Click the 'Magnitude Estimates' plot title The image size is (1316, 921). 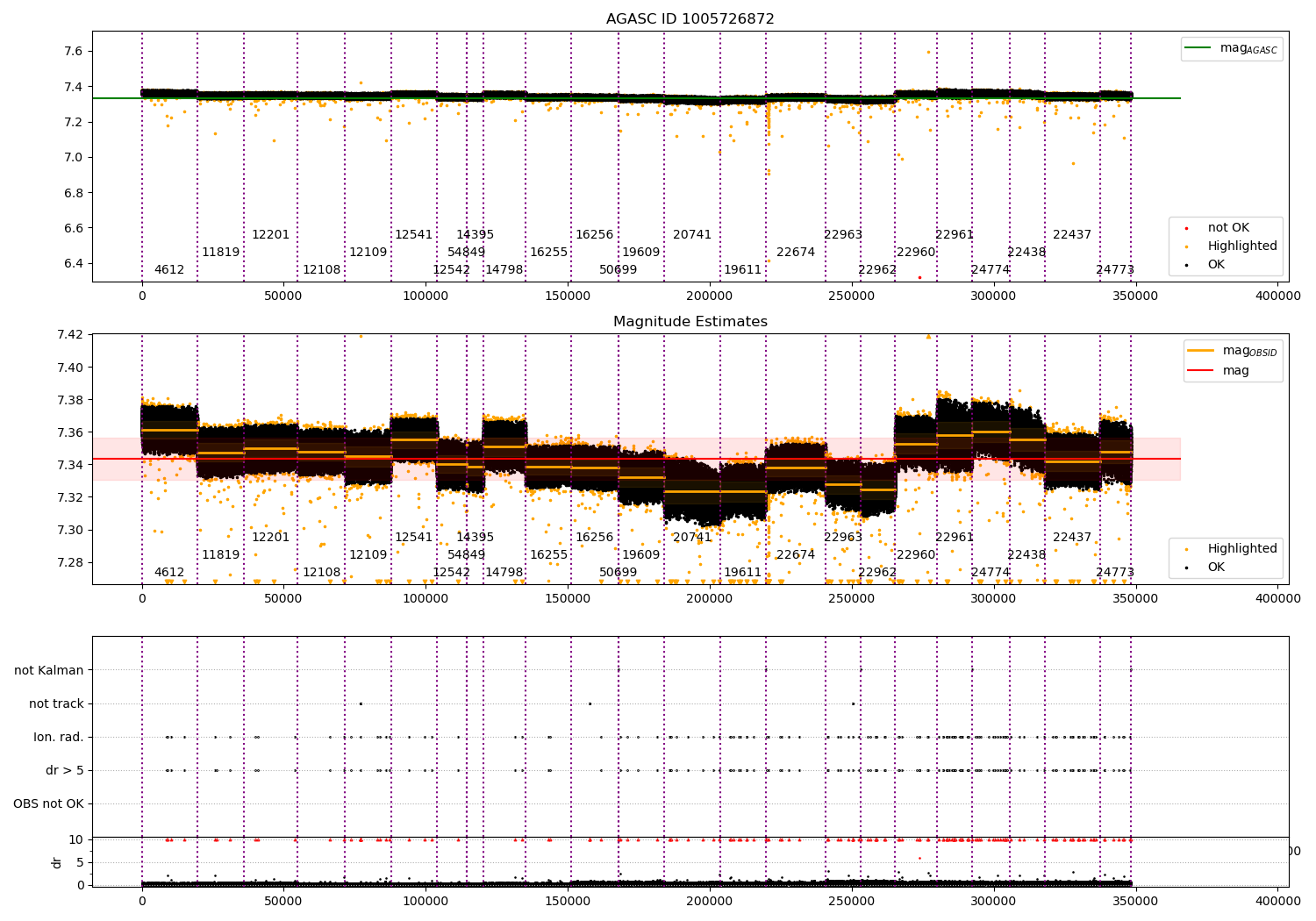tap(690, 322)
